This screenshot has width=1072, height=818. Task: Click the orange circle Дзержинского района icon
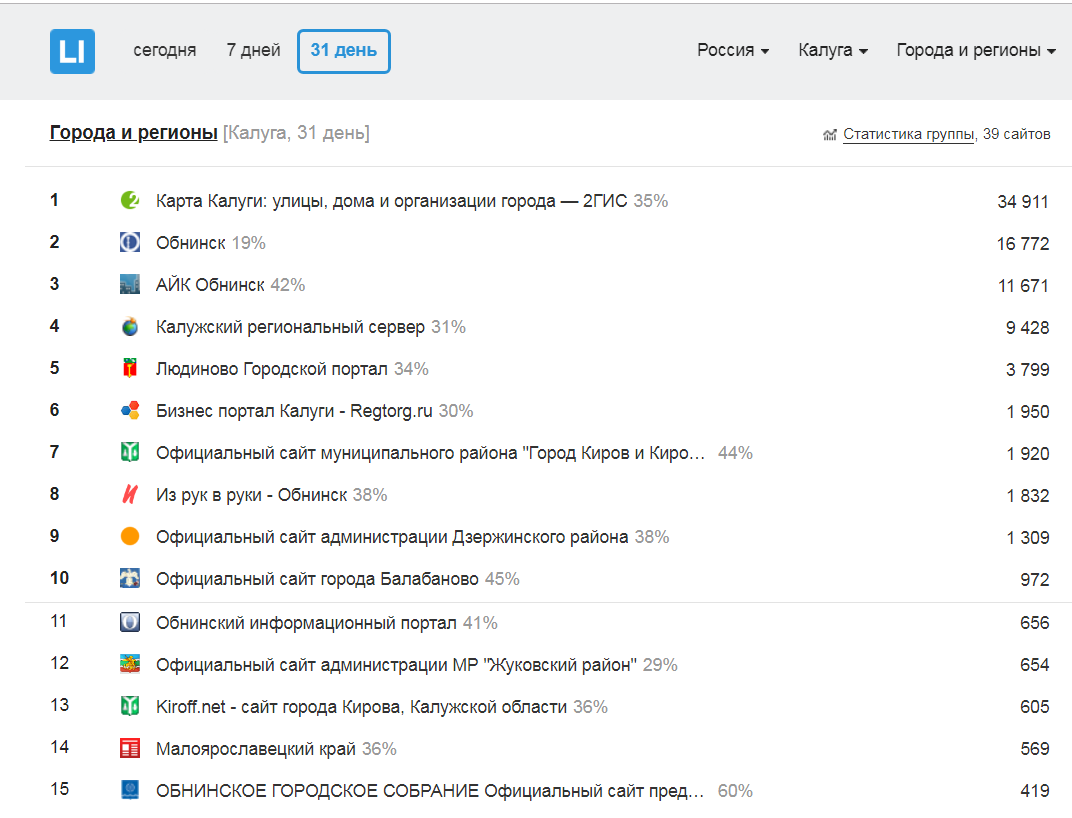[130, 537]
